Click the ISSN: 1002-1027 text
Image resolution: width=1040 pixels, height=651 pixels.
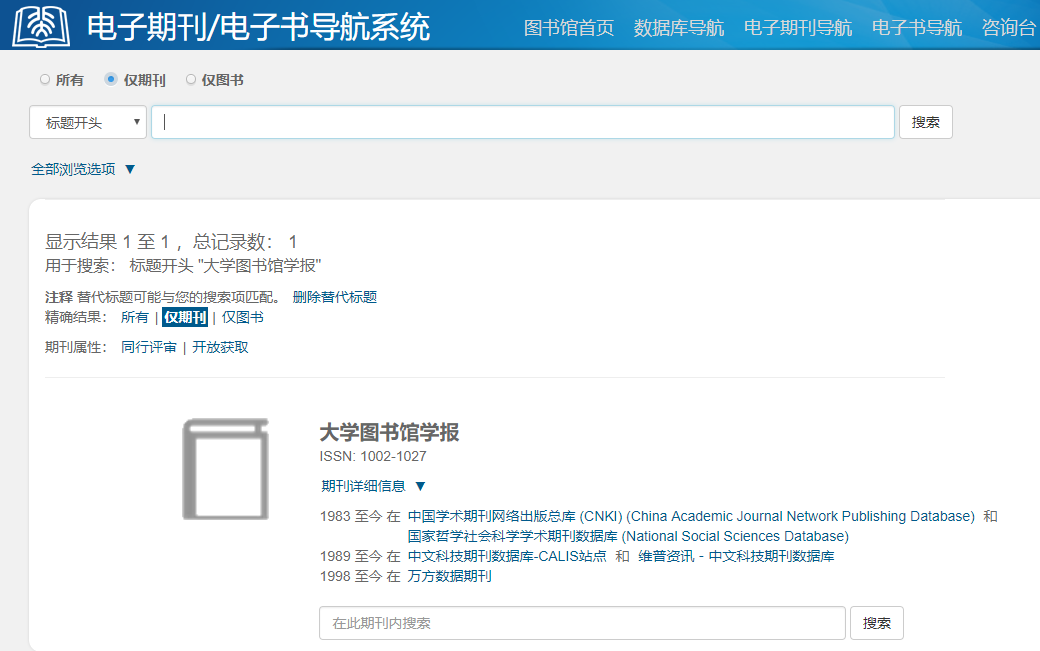[373, 457]
